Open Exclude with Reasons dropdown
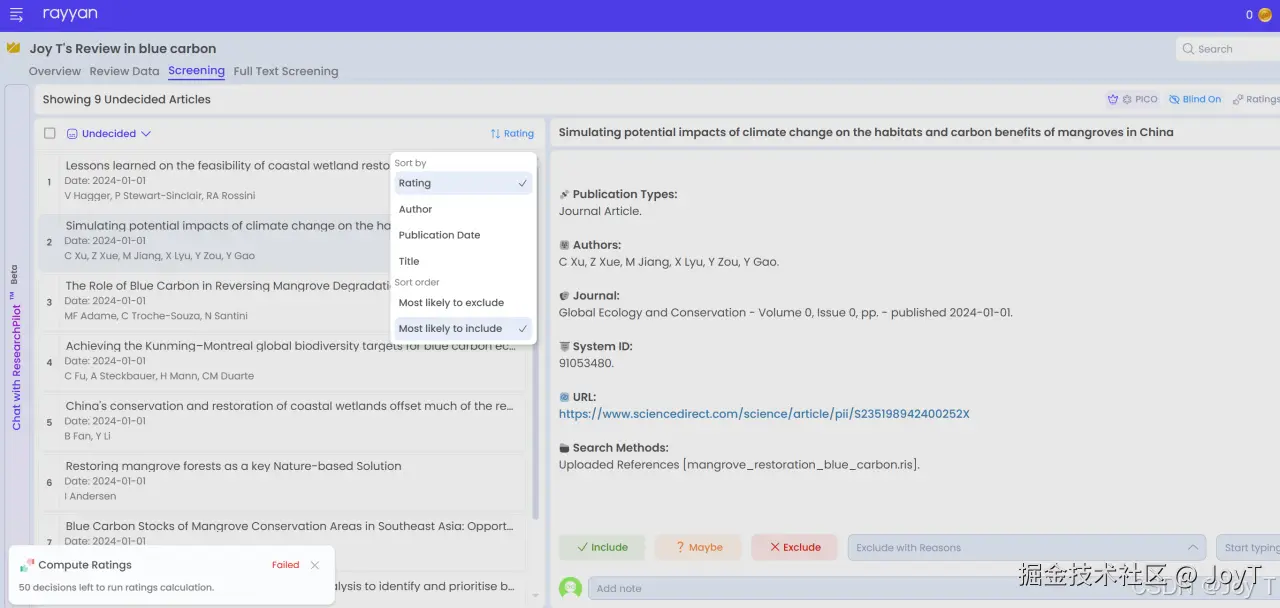Viewport: 1280px width, 608px height. pos(1027,547)
